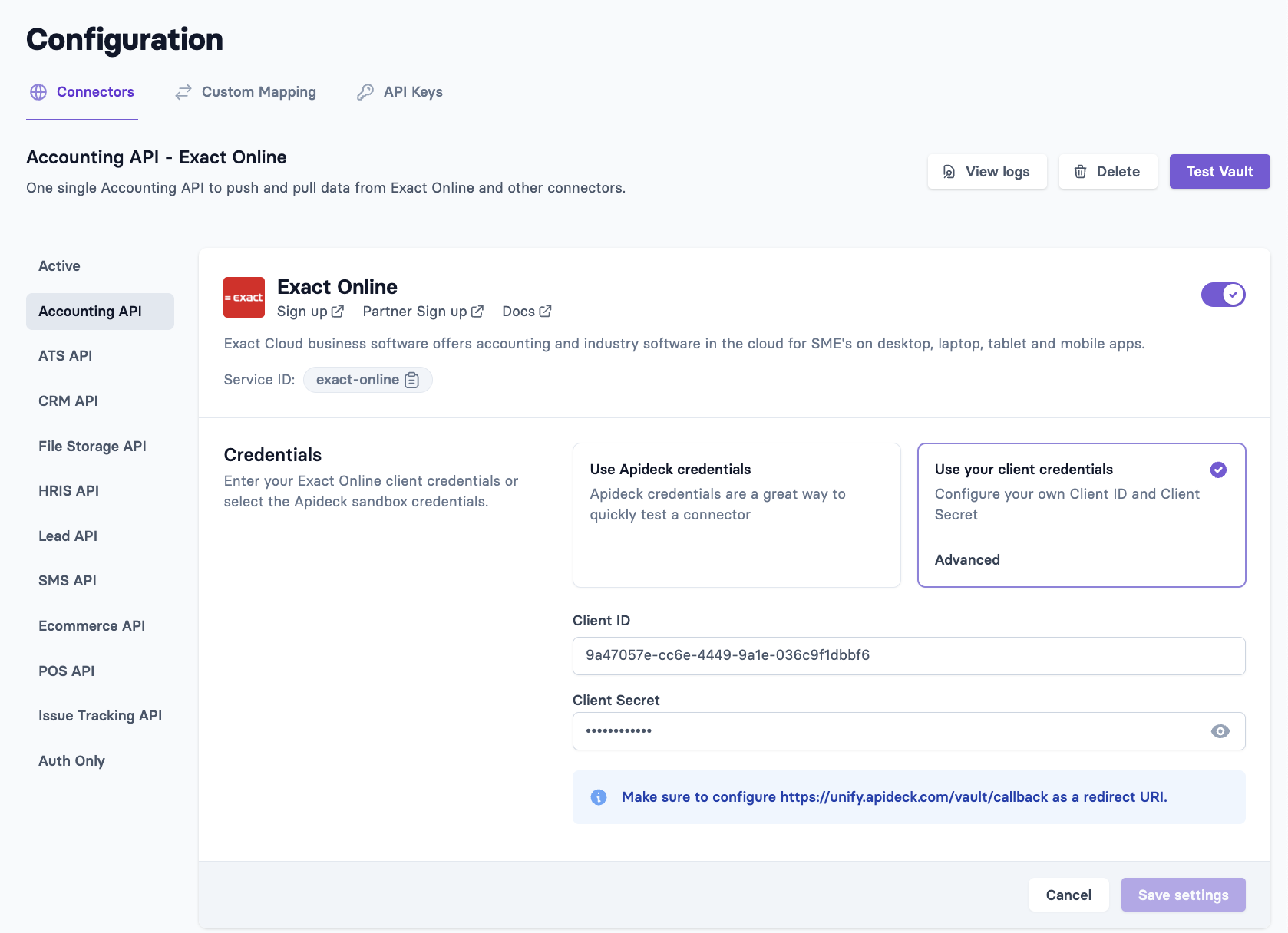
Task: Disable the Exact Online connector toggle
Action: (x=1223, y=295)
